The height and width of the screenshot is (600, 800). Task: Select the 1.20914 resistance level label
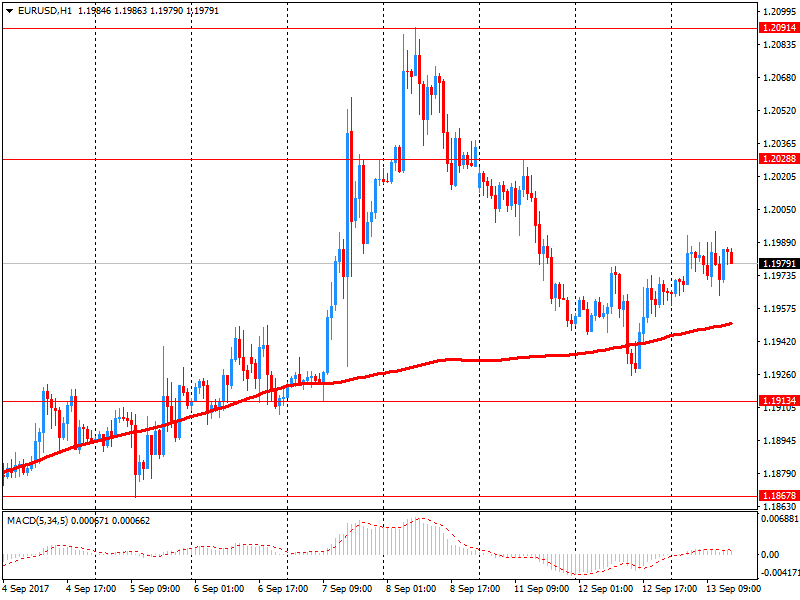tap(779, 28)
